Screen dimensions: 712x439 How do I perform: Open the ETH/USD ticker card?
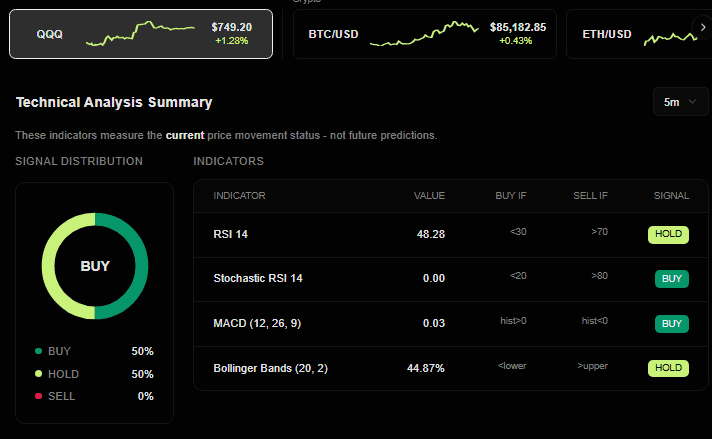point(639,34)
